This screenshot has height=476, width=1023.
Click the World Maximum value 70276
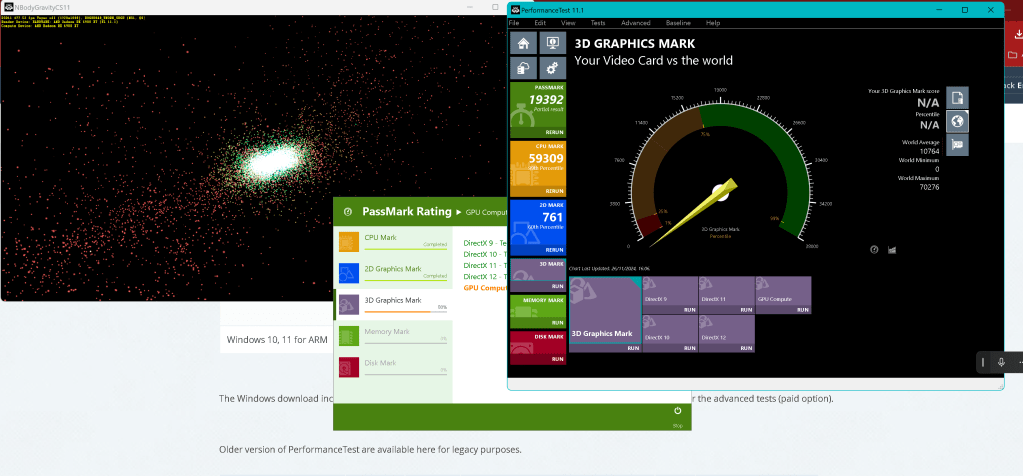click(x=929, y=187)
